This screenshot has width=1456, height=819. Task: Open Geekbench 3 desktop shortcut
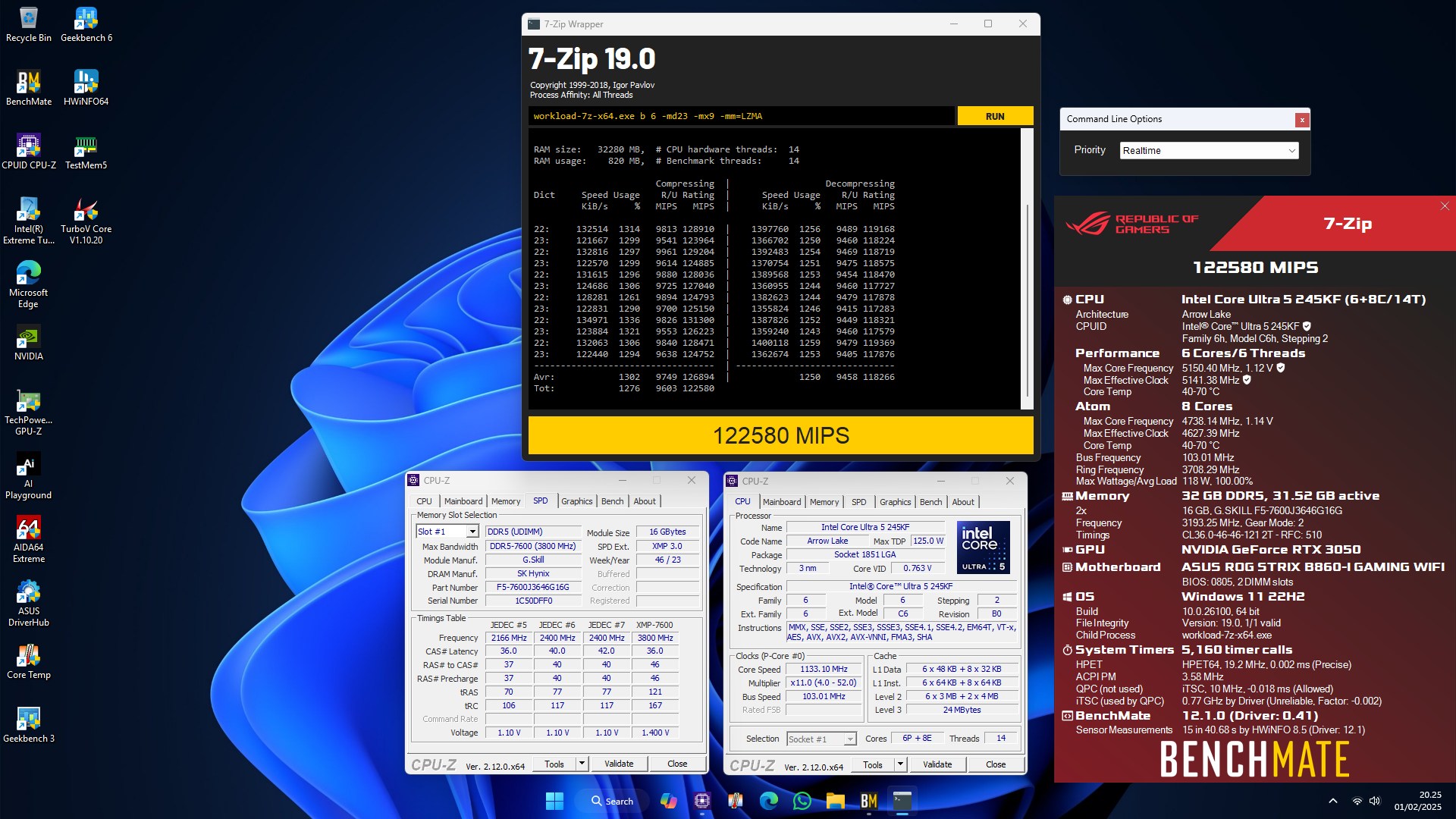click(x=29, y=725)
